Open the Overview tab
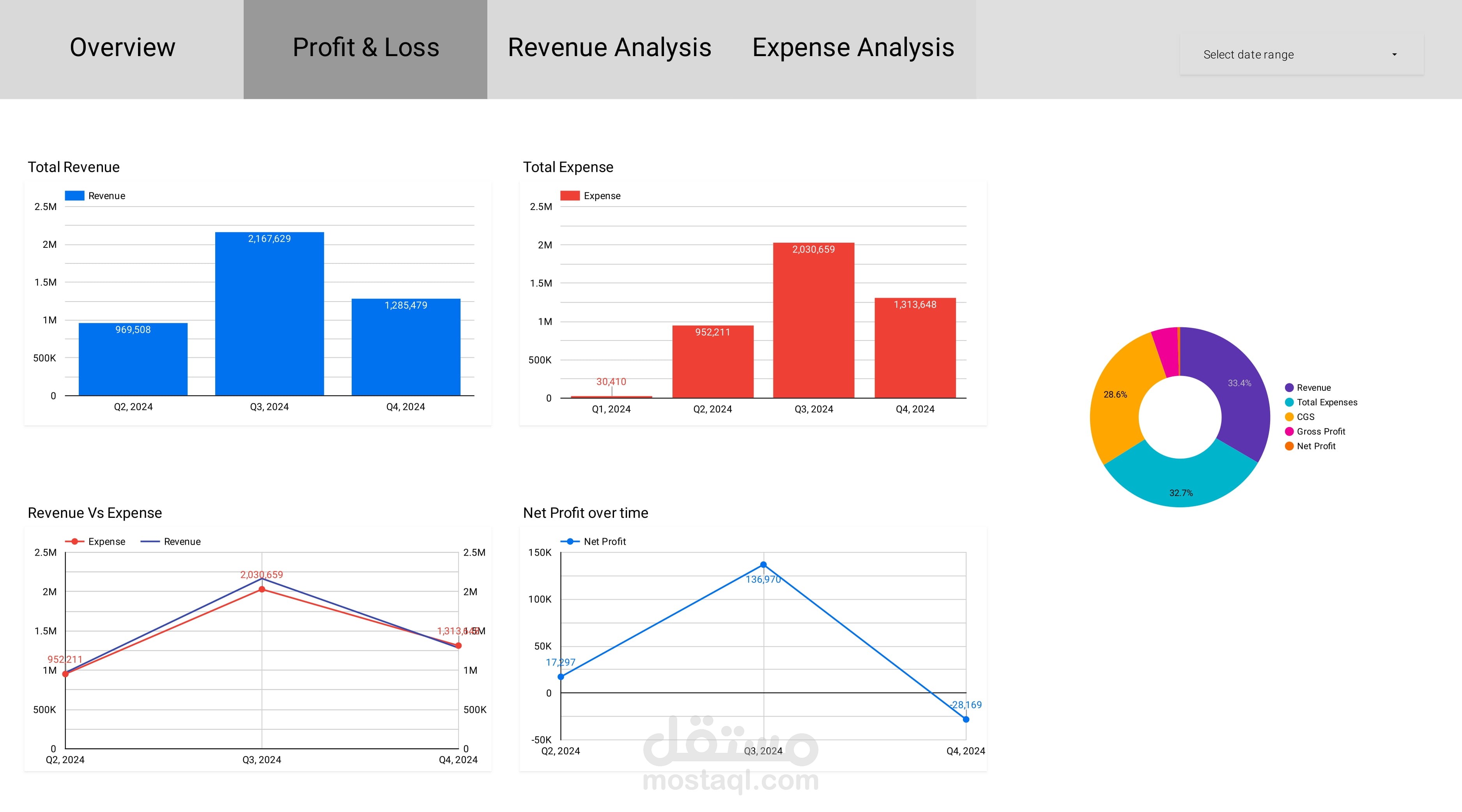 (x=122, y=48)
